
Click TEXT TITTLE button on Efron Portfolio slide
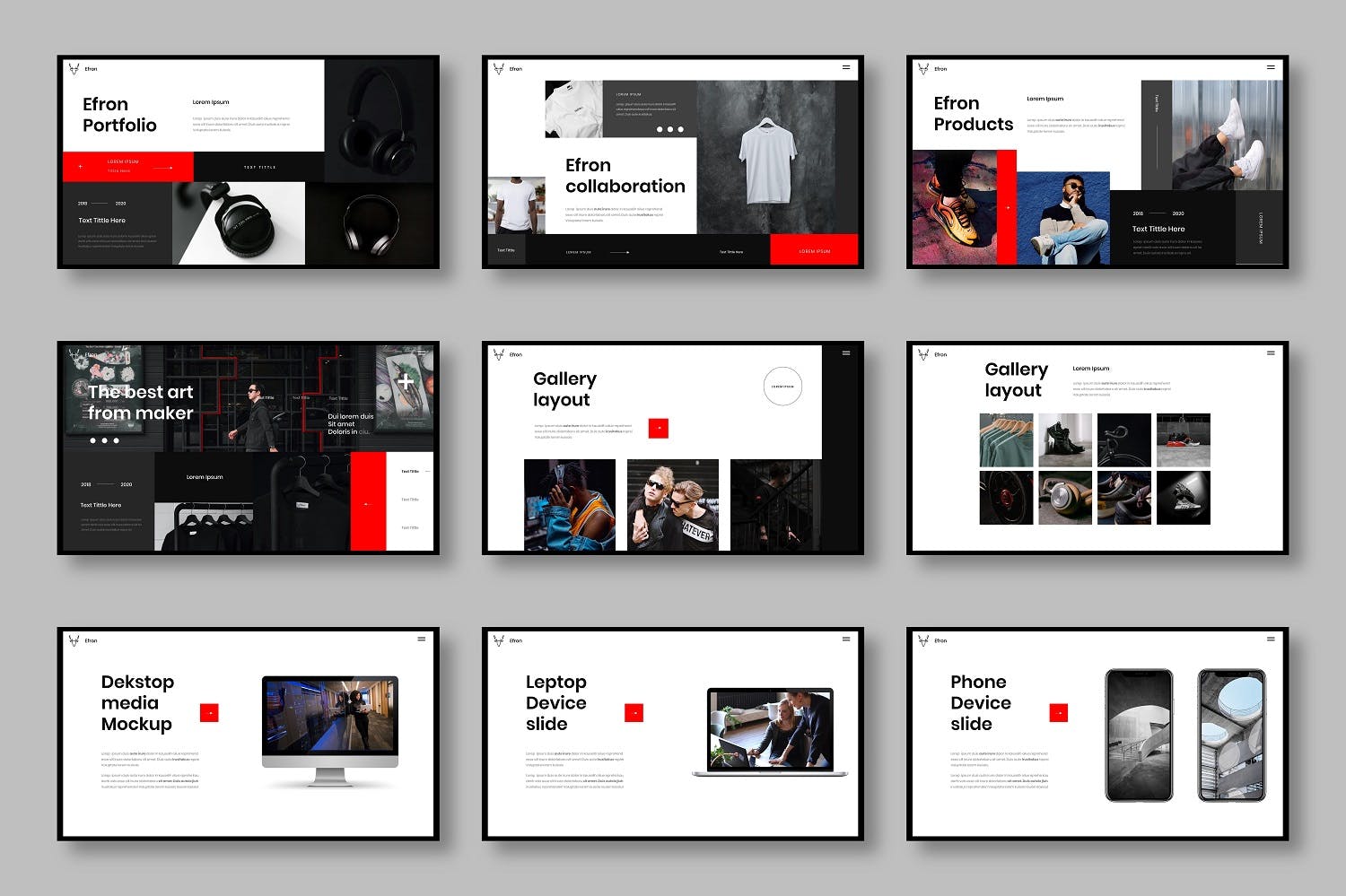259,167
